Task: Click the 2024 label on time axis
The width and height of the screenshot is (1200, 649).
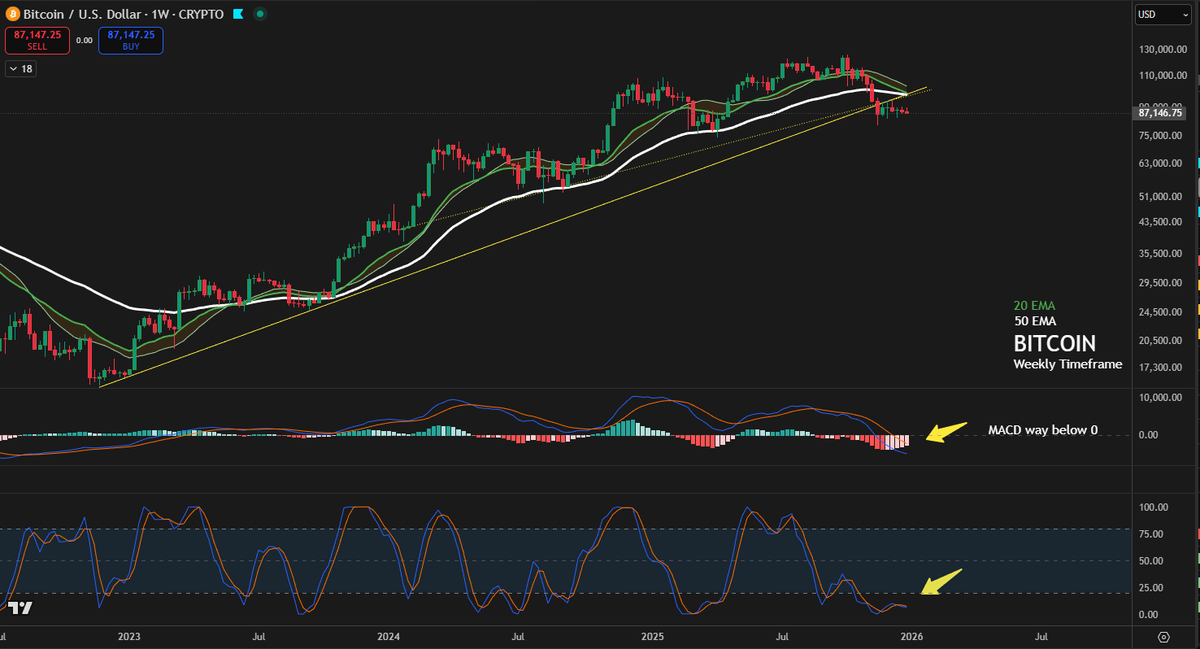Action: (389, 636)
